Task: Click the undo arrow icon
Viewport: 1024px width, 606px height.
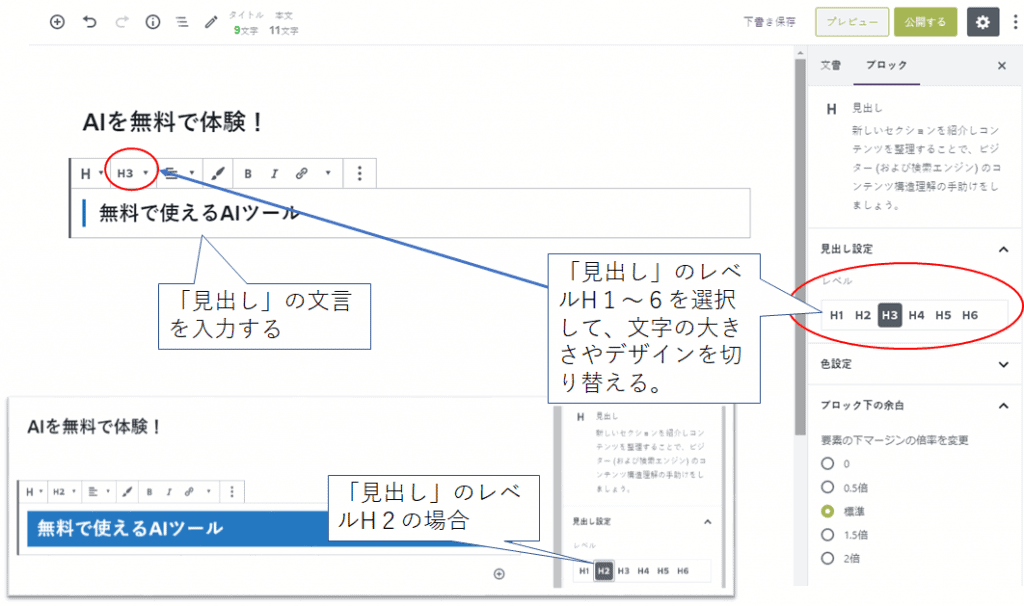Action: [x=90, y=22]
